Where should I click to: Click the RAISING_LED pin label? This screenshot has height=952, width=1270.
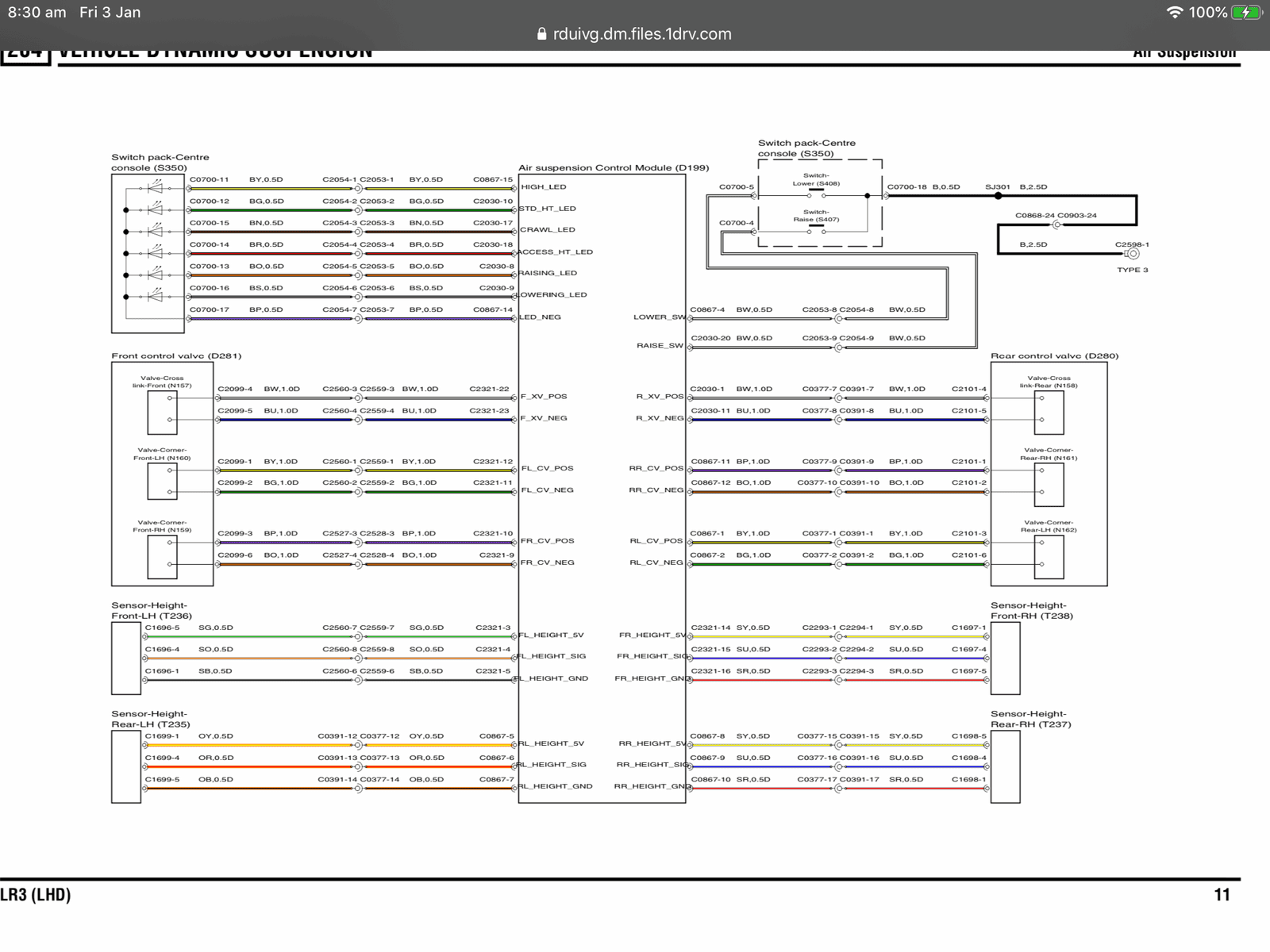pos(548,273)
